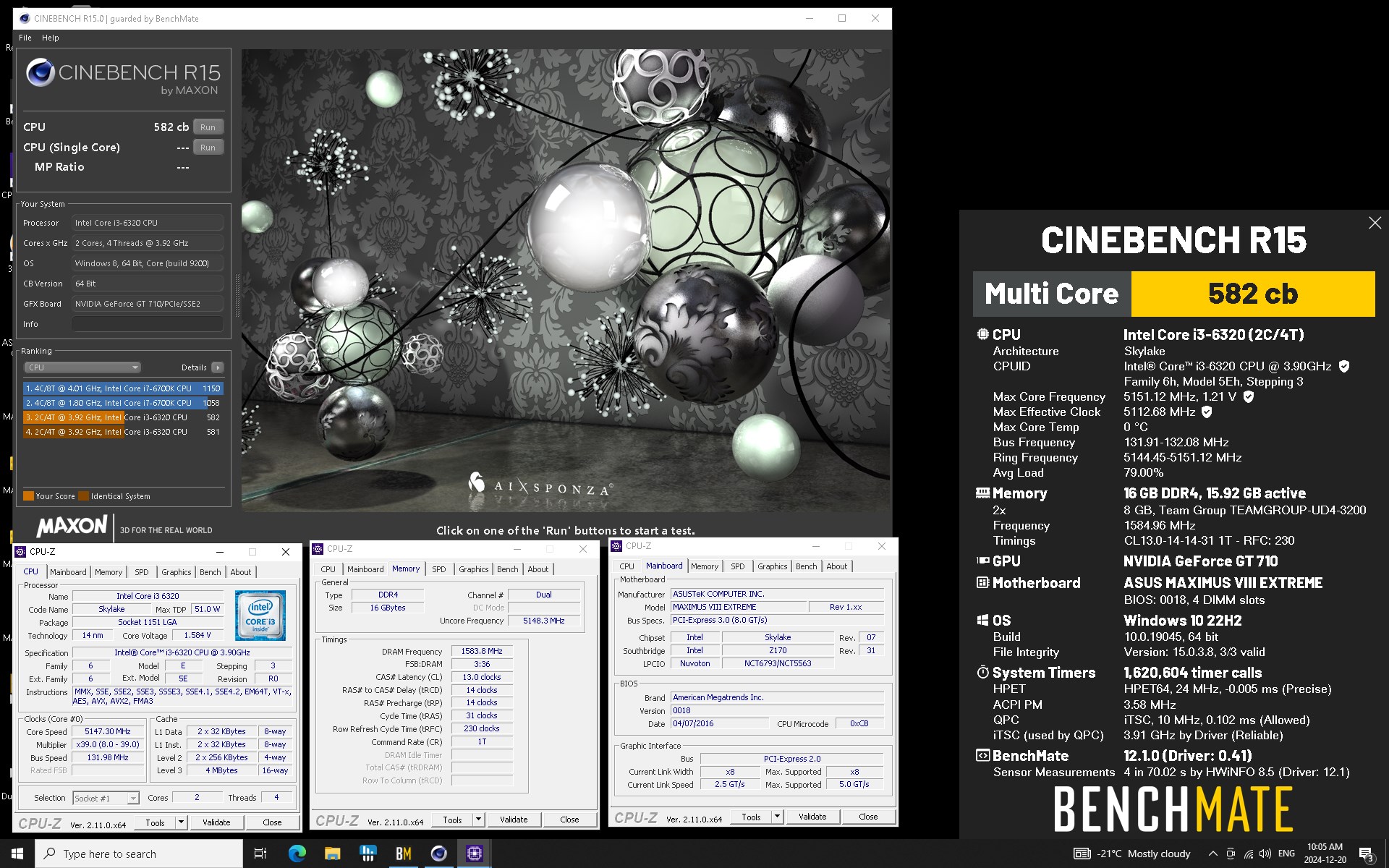Viewport: 1389px width, 868px height.
Task: Switch to About tab in CPU-Z Mainboard window
Action: [x=837, y=566]
